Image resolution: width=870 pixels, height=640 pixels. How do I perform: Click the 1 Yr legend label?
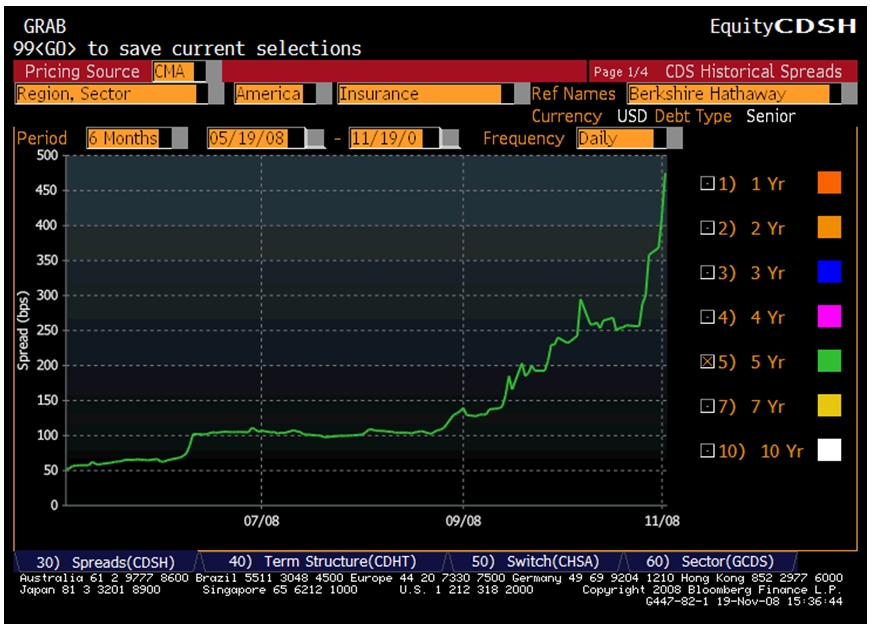coord(767,184)
